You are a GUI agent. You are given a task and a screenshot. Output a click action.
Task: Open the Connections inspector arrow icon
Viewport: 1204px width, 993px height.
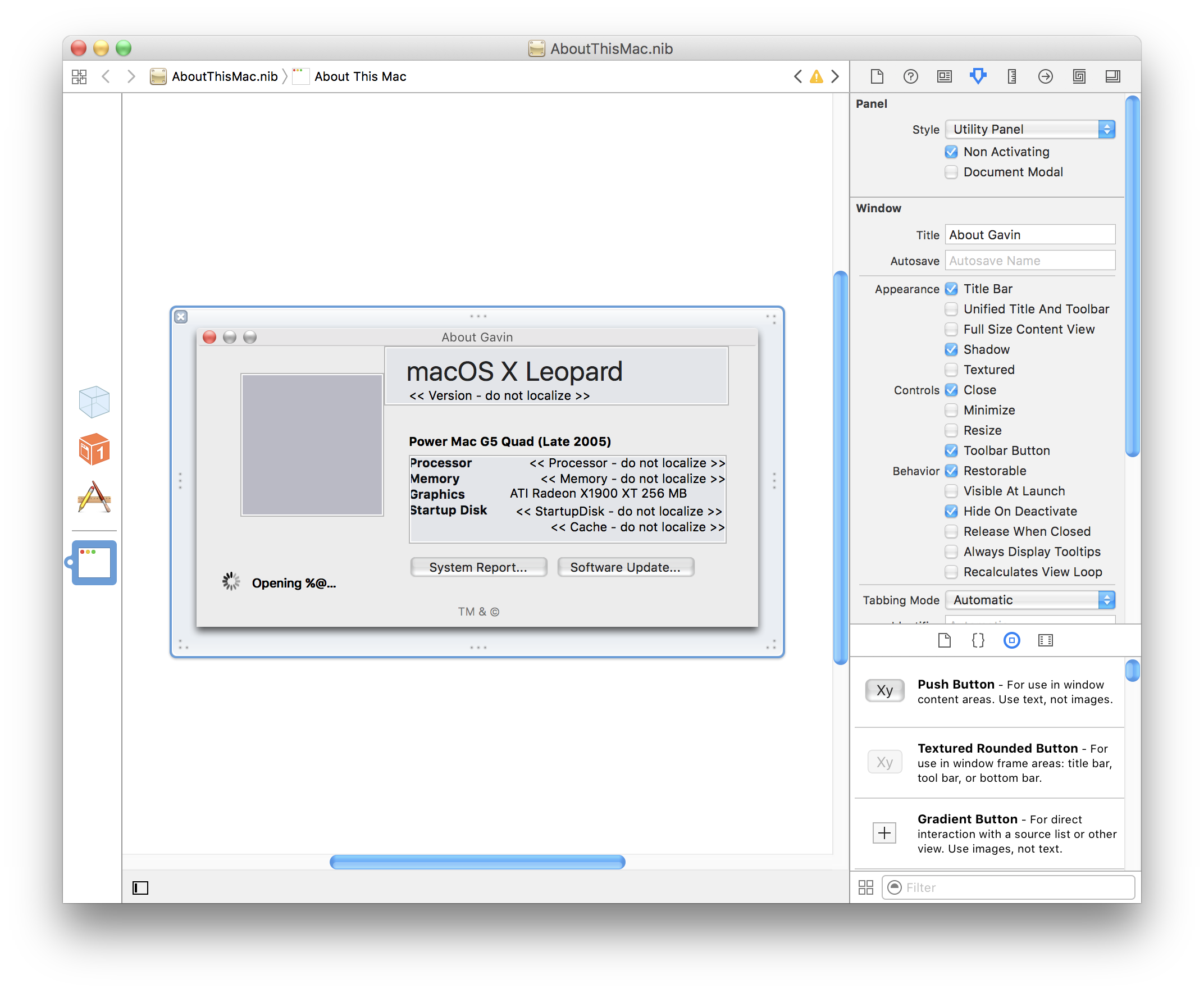1045,76
